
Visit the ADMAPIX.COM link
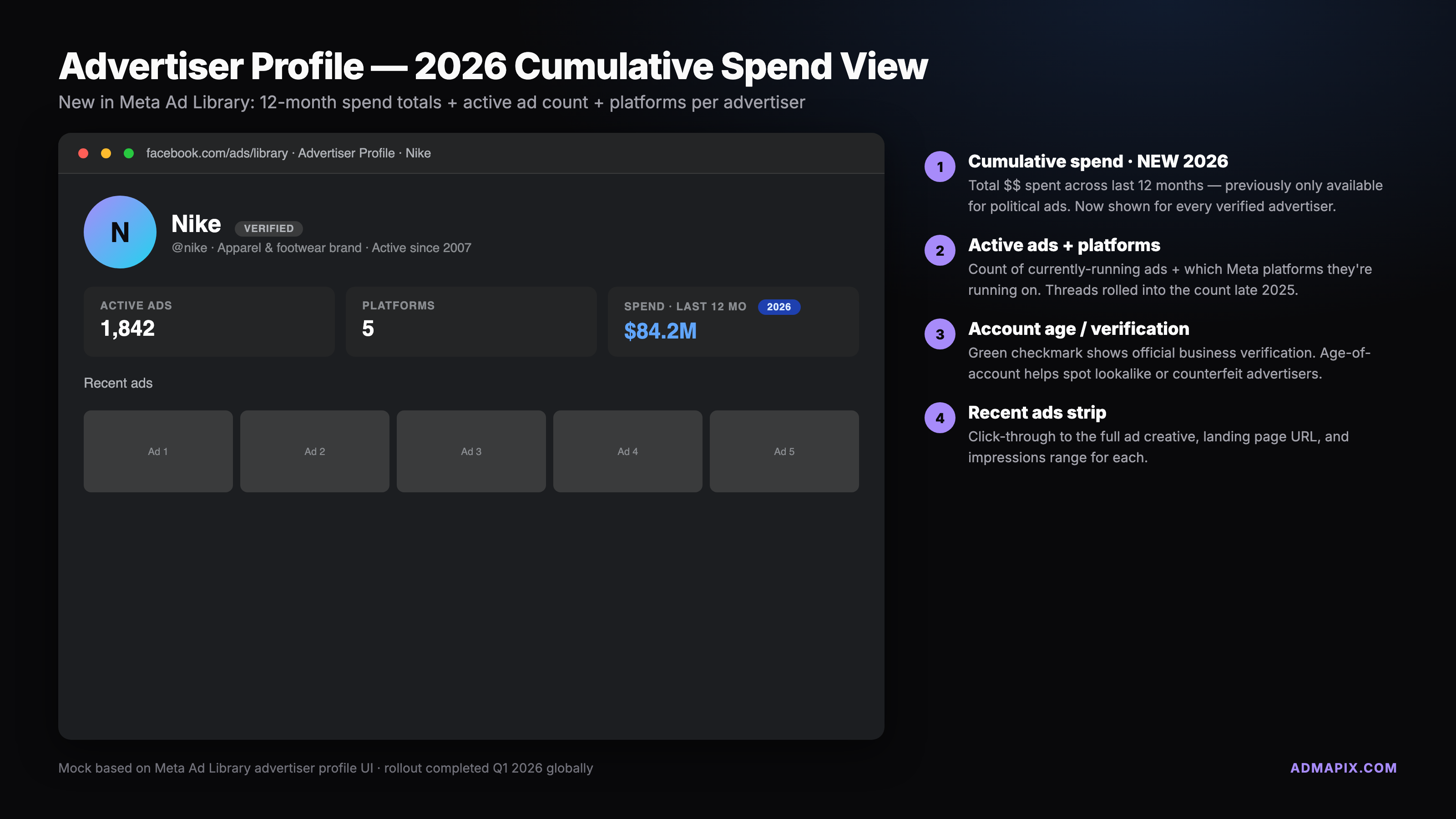(x=1343, y=768)
